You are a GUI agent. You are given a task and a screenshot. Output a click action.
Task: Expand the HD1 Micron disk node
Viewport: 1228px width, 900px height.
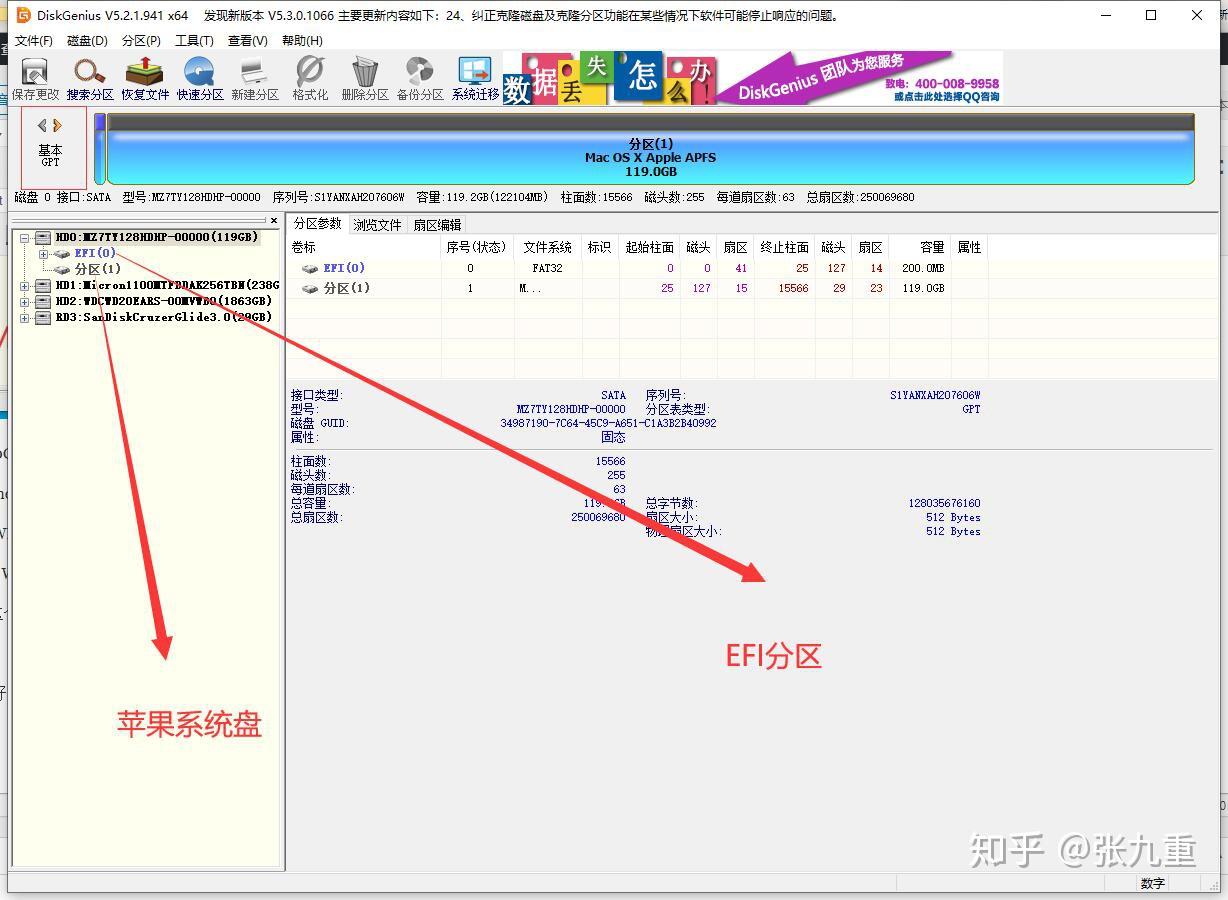tap(25, 286)
